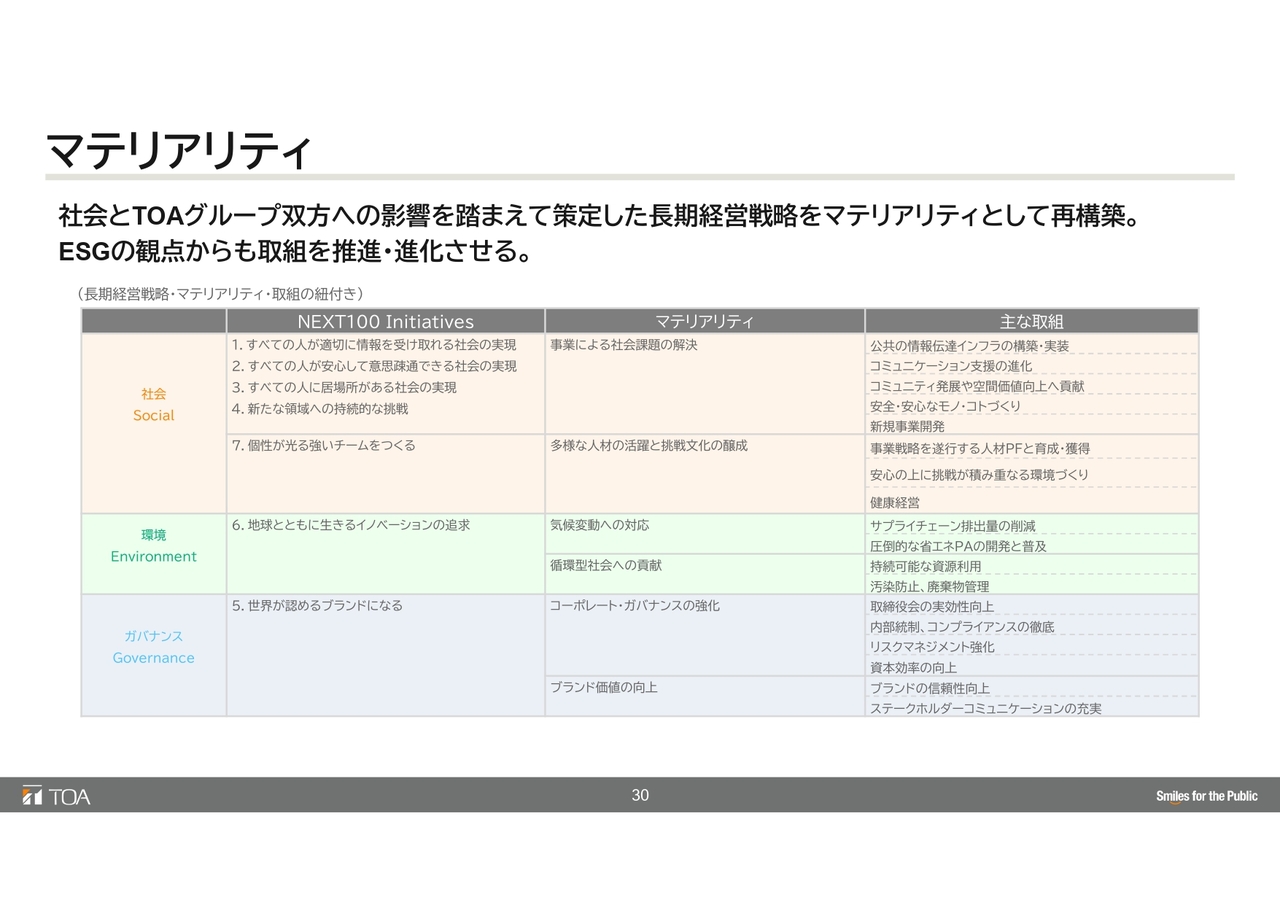Select the 主な取組 column header
This screenshot has width=1280, height=905.
coord(1031,321)
